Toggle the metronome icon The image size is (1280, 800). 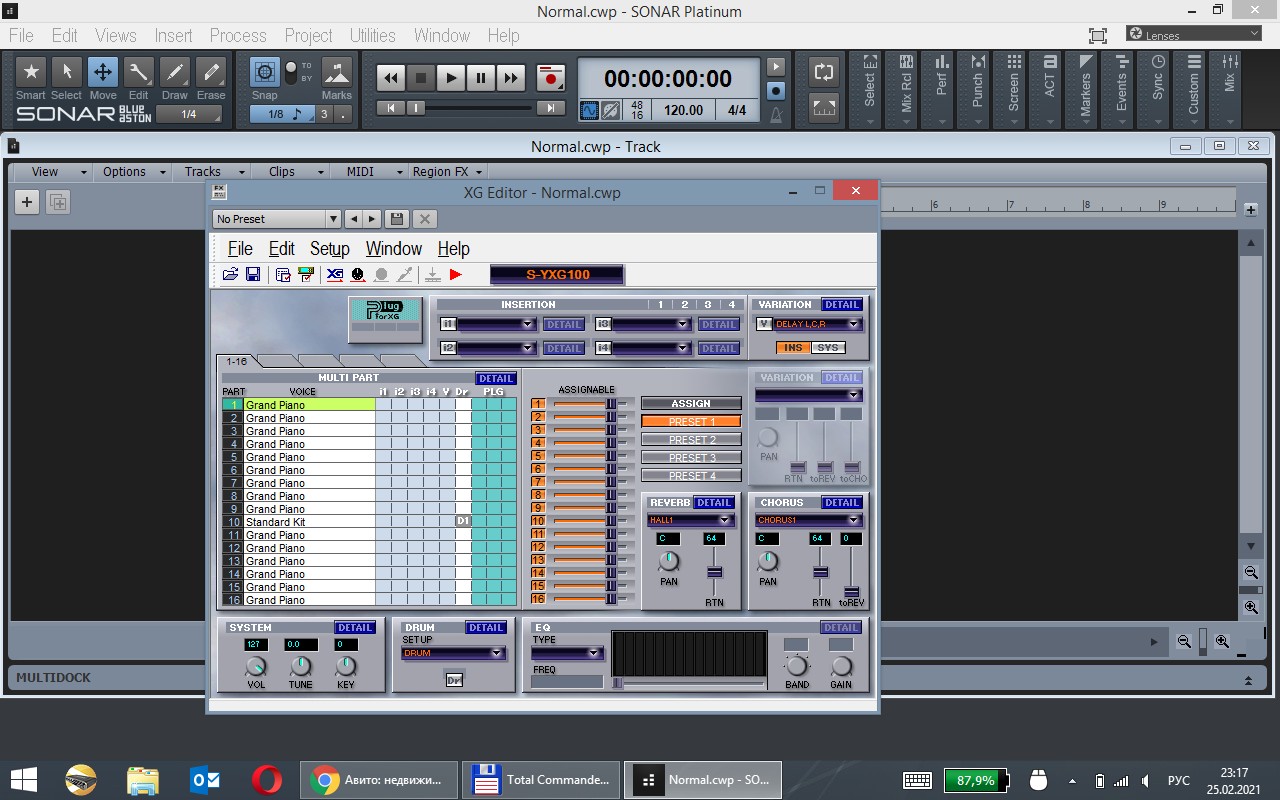tap(776, 113)
